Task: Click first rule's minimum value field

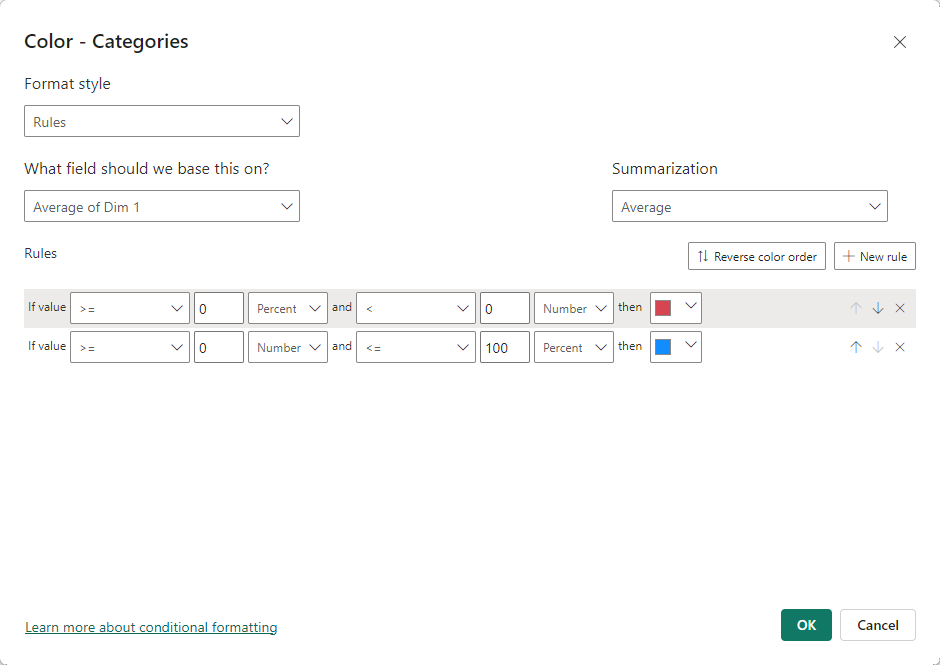Action: (219, 308)
